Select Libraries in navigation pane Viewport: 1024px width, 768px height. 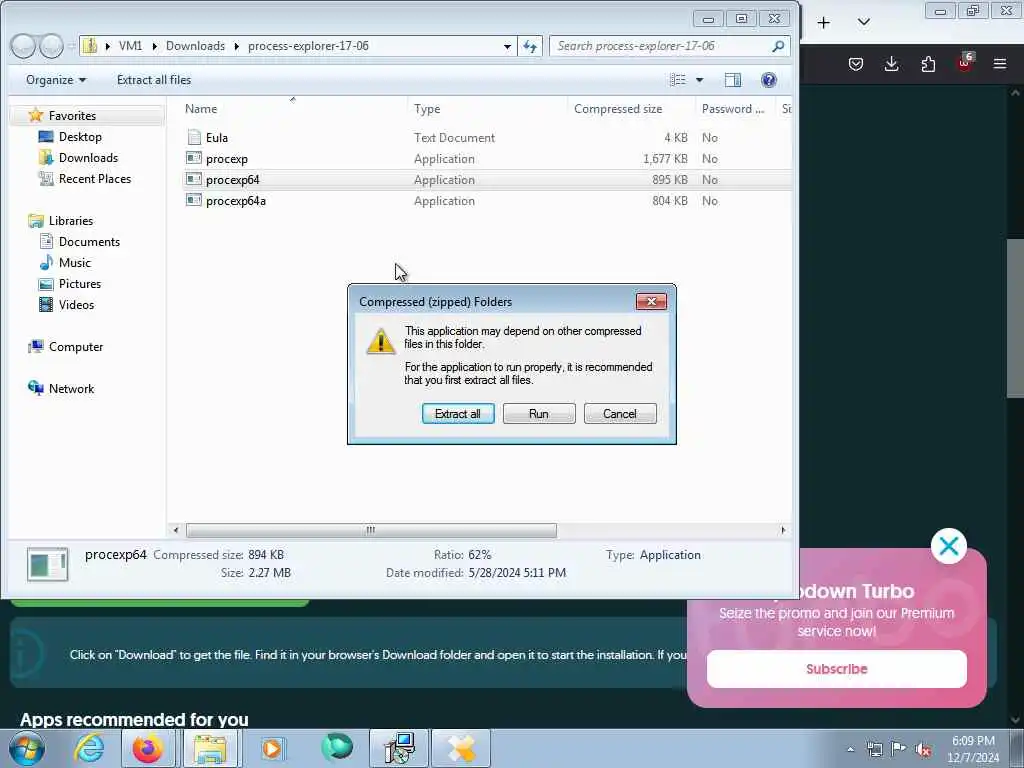coord(71,221)
